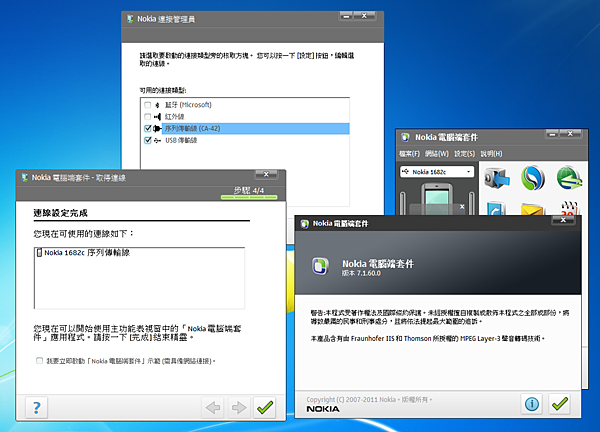Click the 可用的連接類型 label
Viewport: 600px width, 432px height.
tap(163, 90)
